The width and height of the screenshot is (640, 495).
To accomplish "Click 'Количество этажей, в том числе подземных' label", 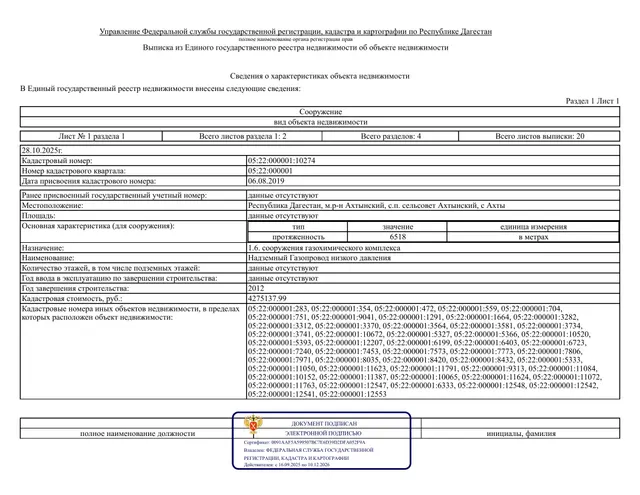I will click(x=111, y=269).
